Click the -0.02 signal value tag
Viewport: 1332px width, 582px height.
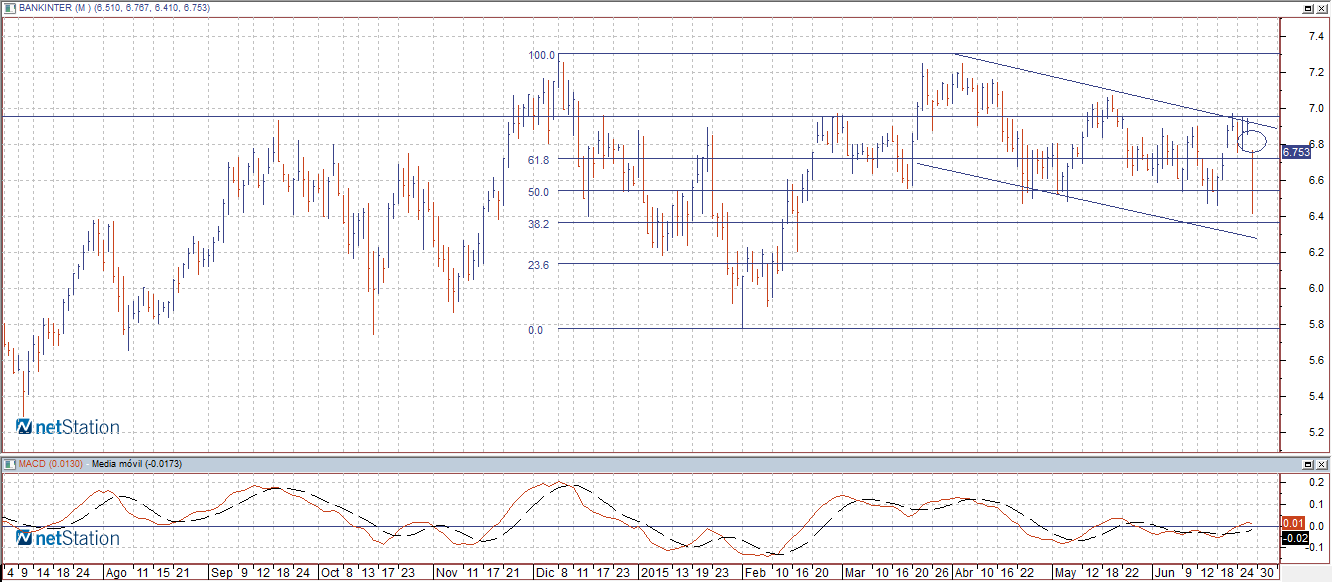[1294, 539]
